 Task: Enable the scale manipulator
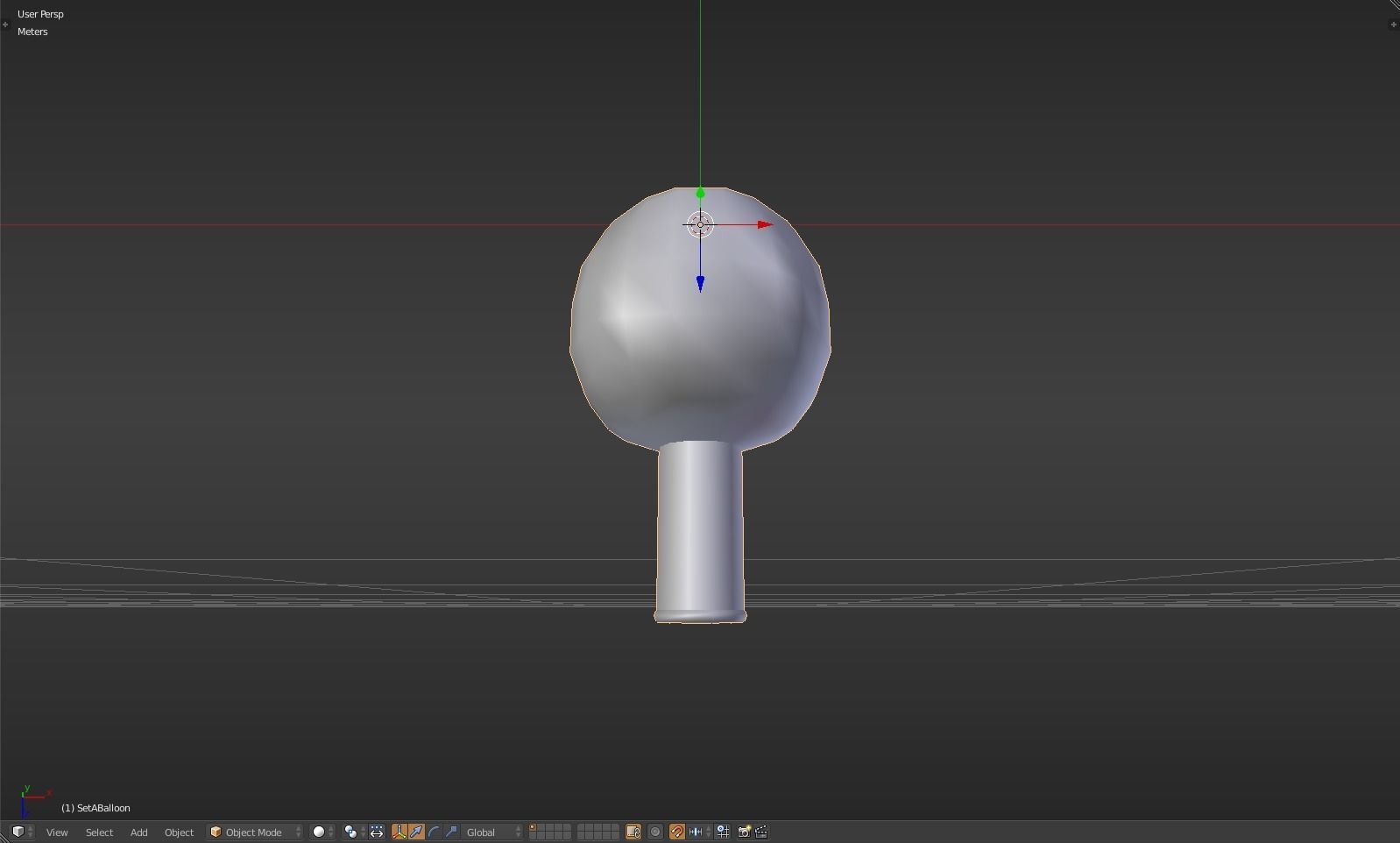(x=451, y=832)
